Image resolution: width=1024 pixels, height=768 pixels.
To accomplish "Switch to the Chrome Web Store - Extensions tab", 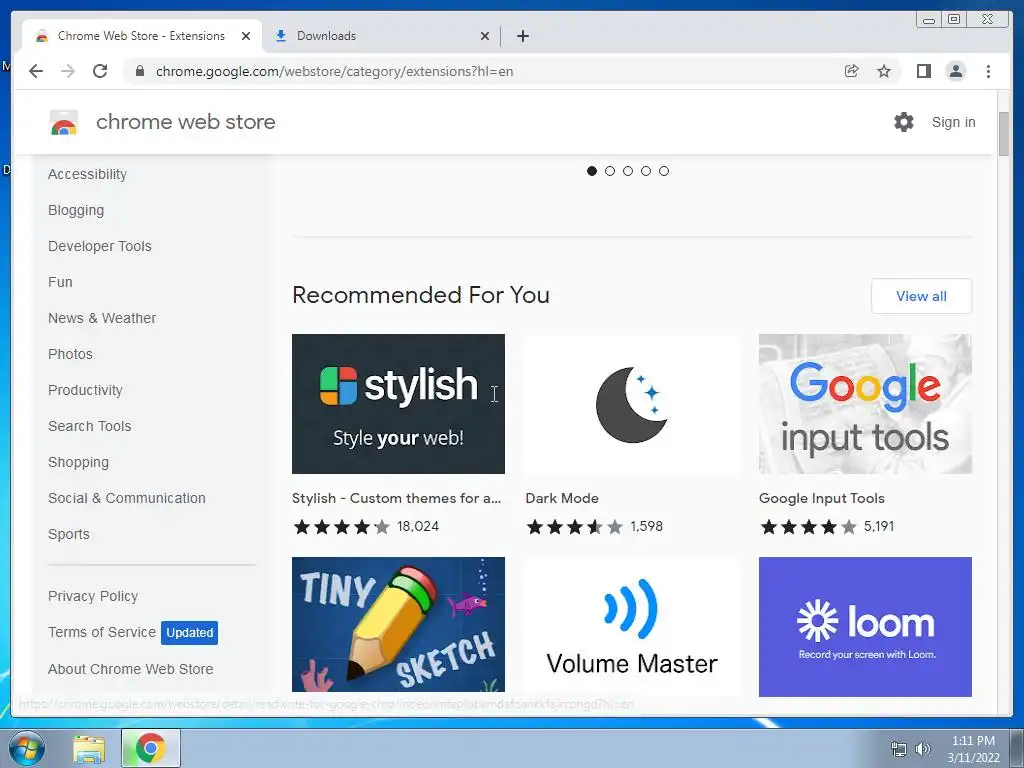I will [141, 36].
